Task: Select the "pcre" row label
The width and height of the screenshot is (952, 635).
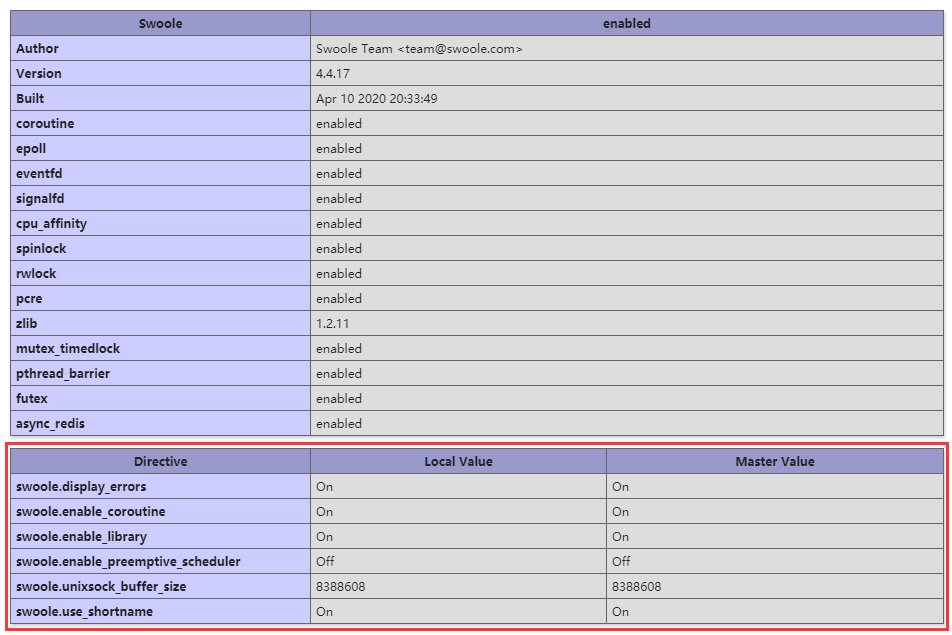Action: tap(29, 298)
